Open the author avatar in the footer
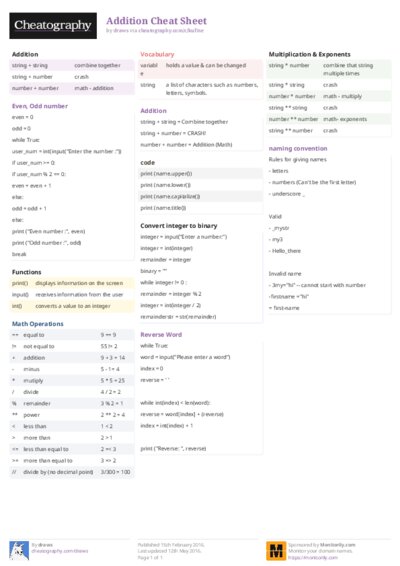 pyautogui.click(x=19, y=550)
